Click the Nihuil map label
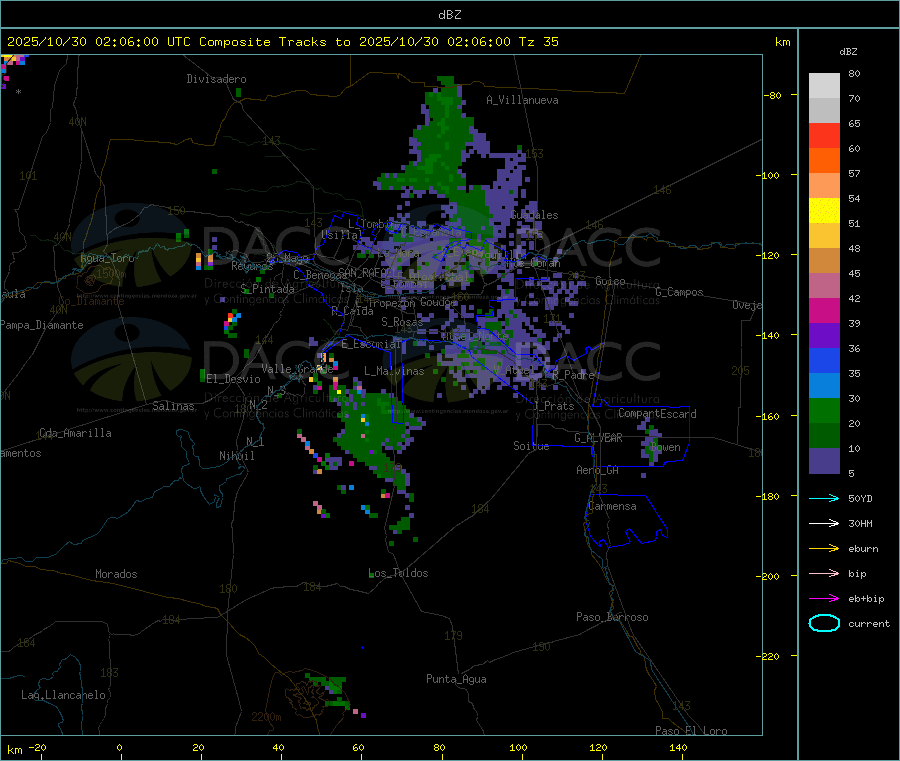This screenshot has width=900, height=761. (x=236, y=456)
